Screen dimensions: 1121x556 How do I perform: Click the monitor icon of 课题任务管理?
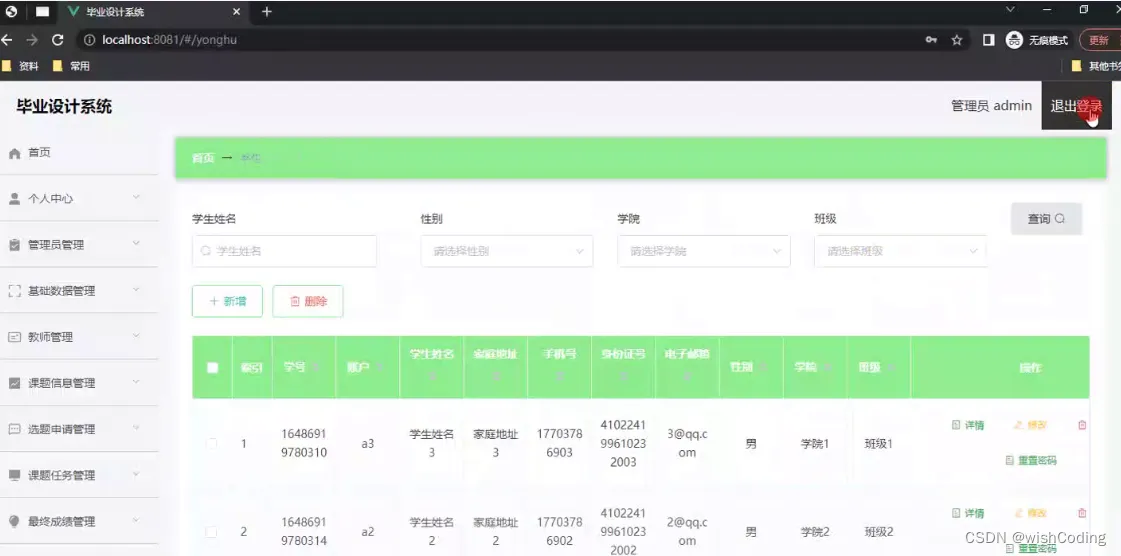click(14, 475)
